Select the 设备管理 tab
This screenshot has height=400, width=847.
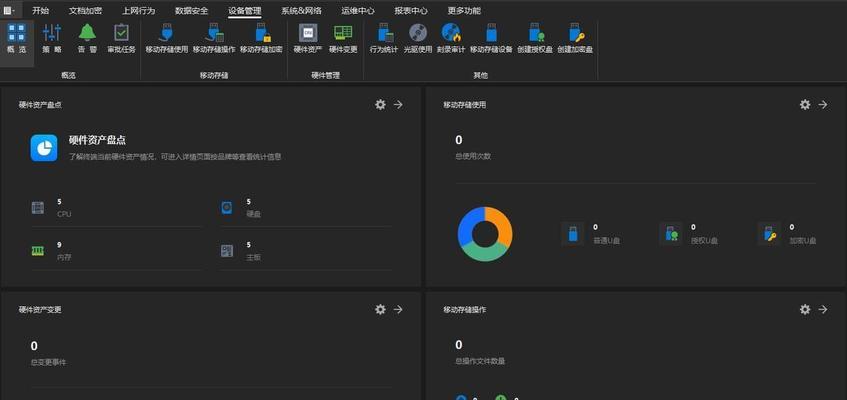(244, 10)
